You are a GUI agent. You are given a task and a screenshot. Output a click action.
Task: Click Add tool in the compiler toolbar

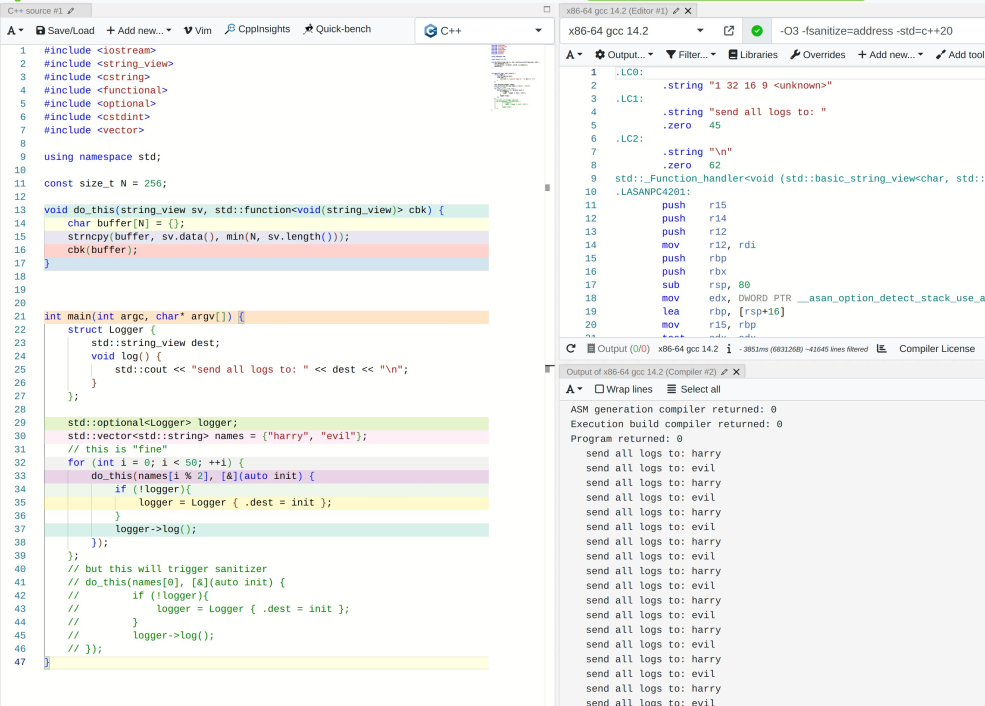(960, 55)
